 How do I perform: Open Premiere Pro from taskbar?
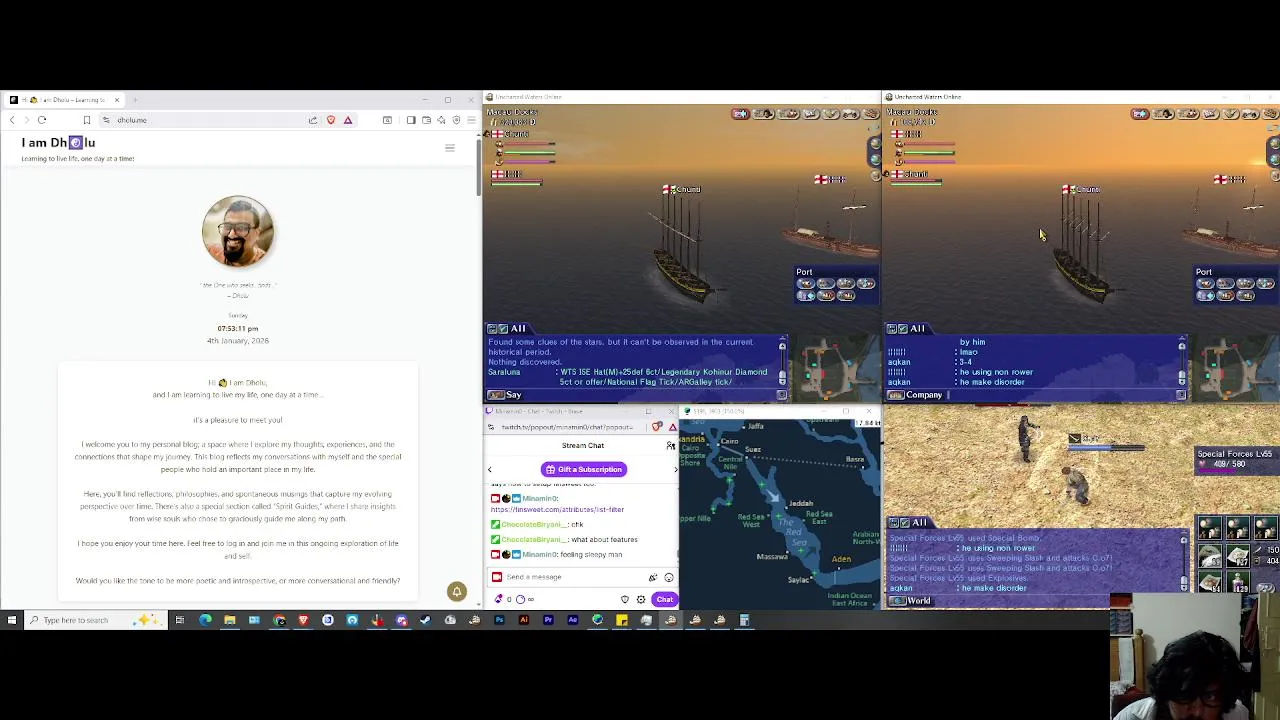point(548,621)
